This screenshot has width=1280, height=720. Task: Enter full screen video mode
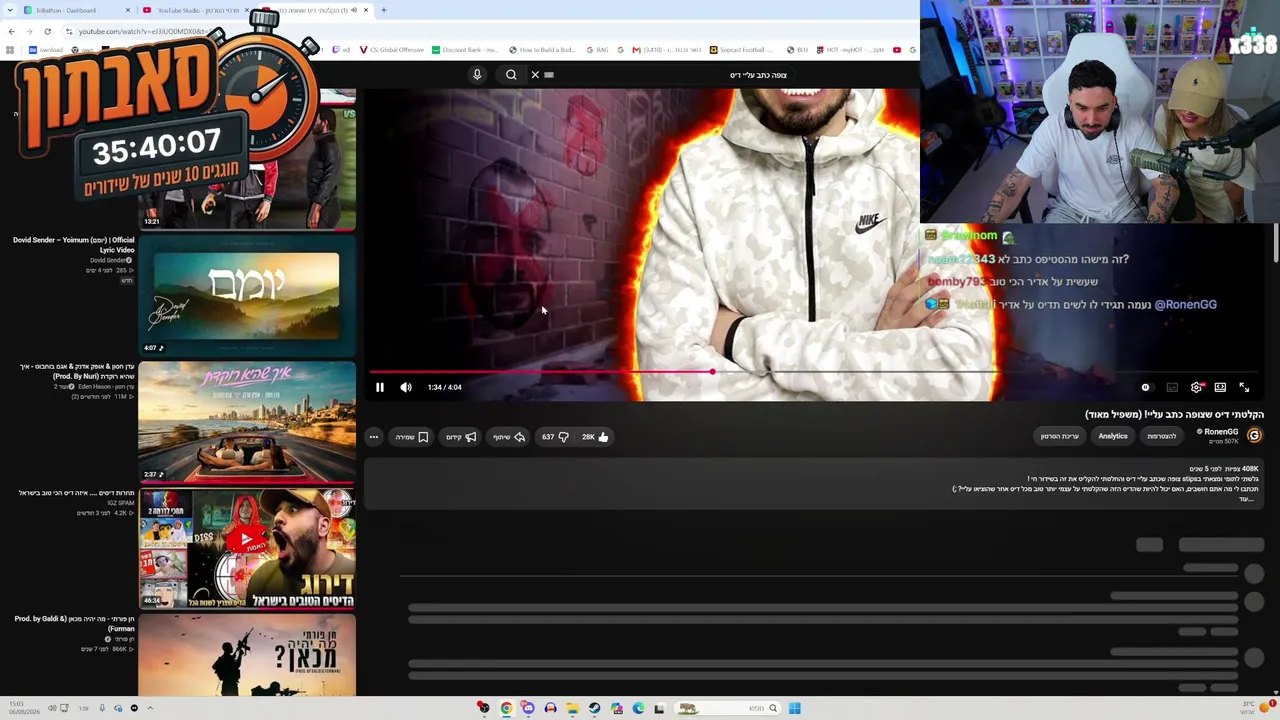tap(1244, 387)
